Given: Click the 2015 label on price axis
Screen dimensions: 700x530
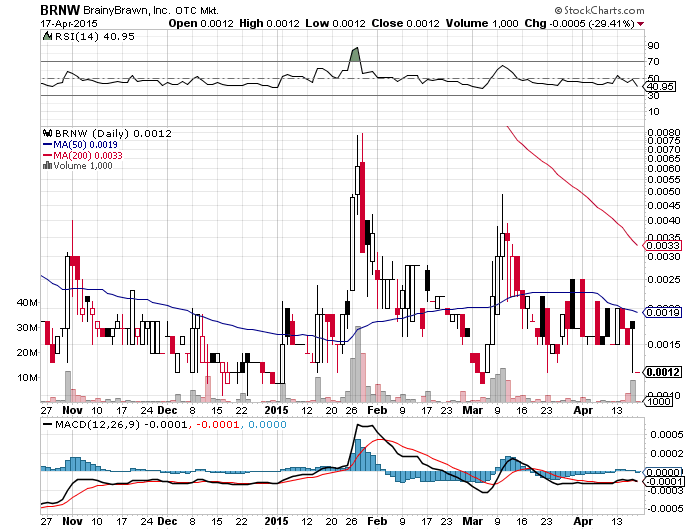Looking at the screenshot, I should pyautogui.click(x=277, y=410).
